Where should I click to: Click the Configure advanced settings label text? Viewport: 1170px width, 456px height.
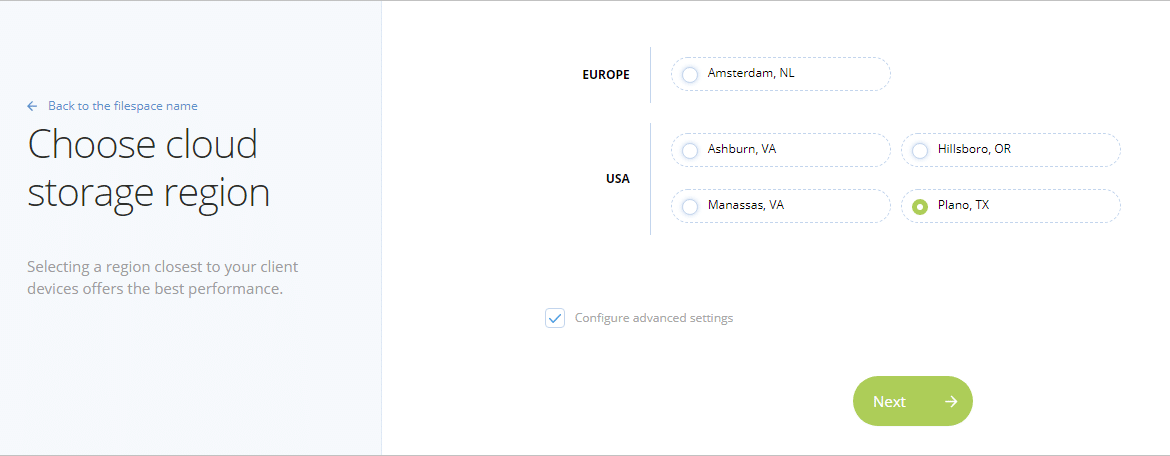(654, 318)
